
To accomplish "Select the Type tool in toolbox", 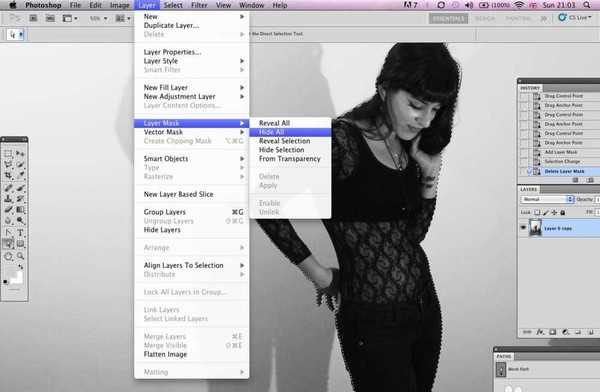I will tap(20, 232).
